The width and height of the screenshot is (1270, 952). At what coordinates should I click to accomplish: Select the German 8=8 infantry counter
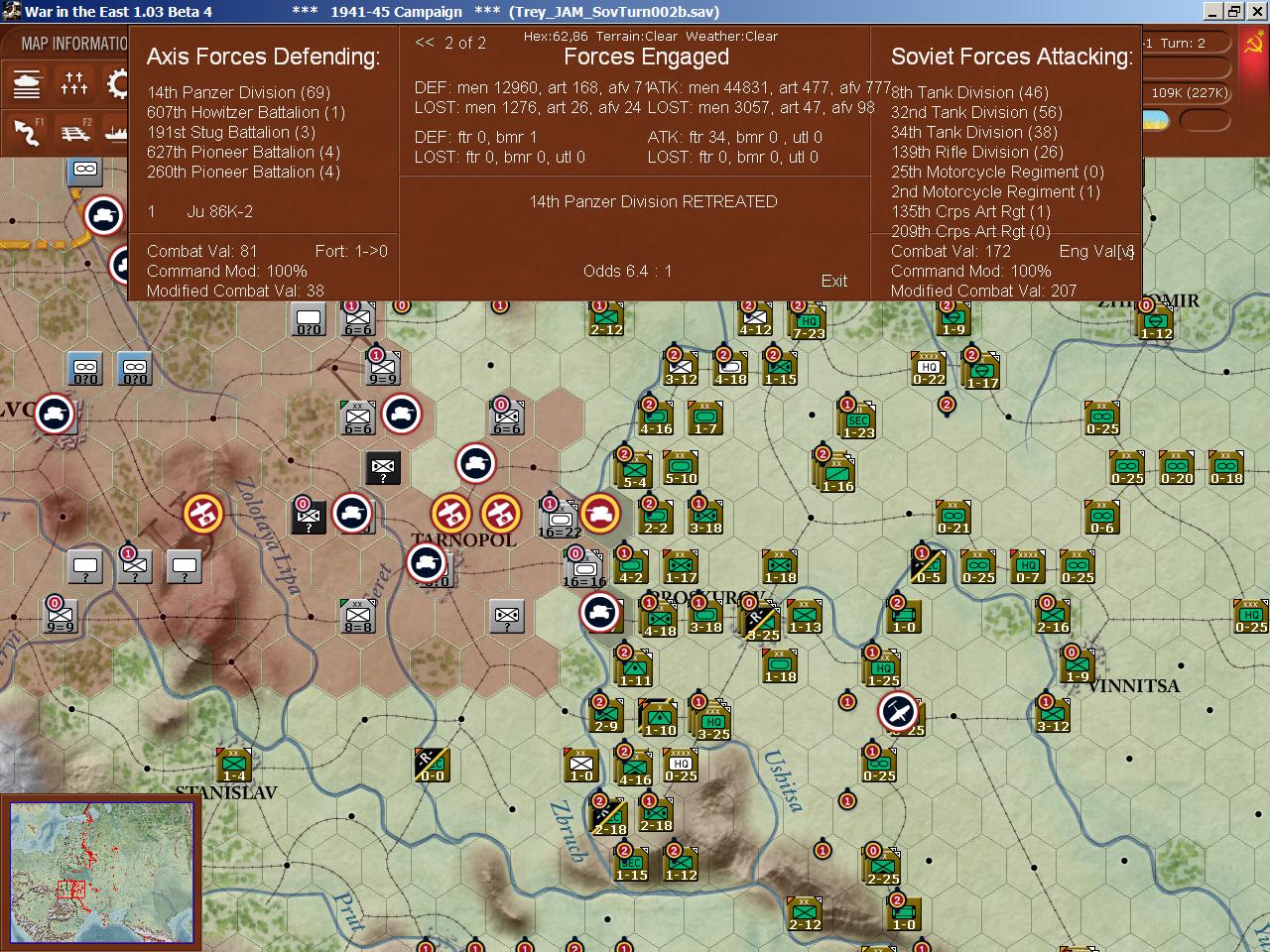coord(358,615)
